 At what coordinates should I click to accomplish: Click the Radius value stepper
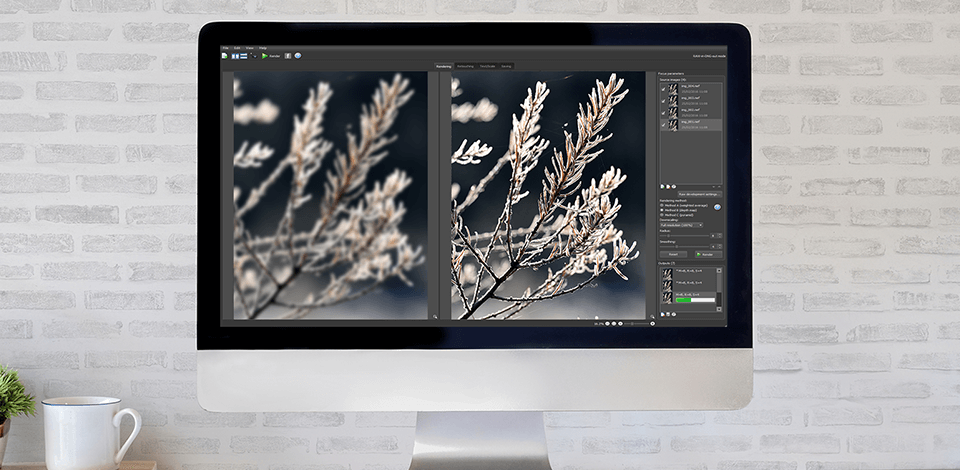click(719, 236)
